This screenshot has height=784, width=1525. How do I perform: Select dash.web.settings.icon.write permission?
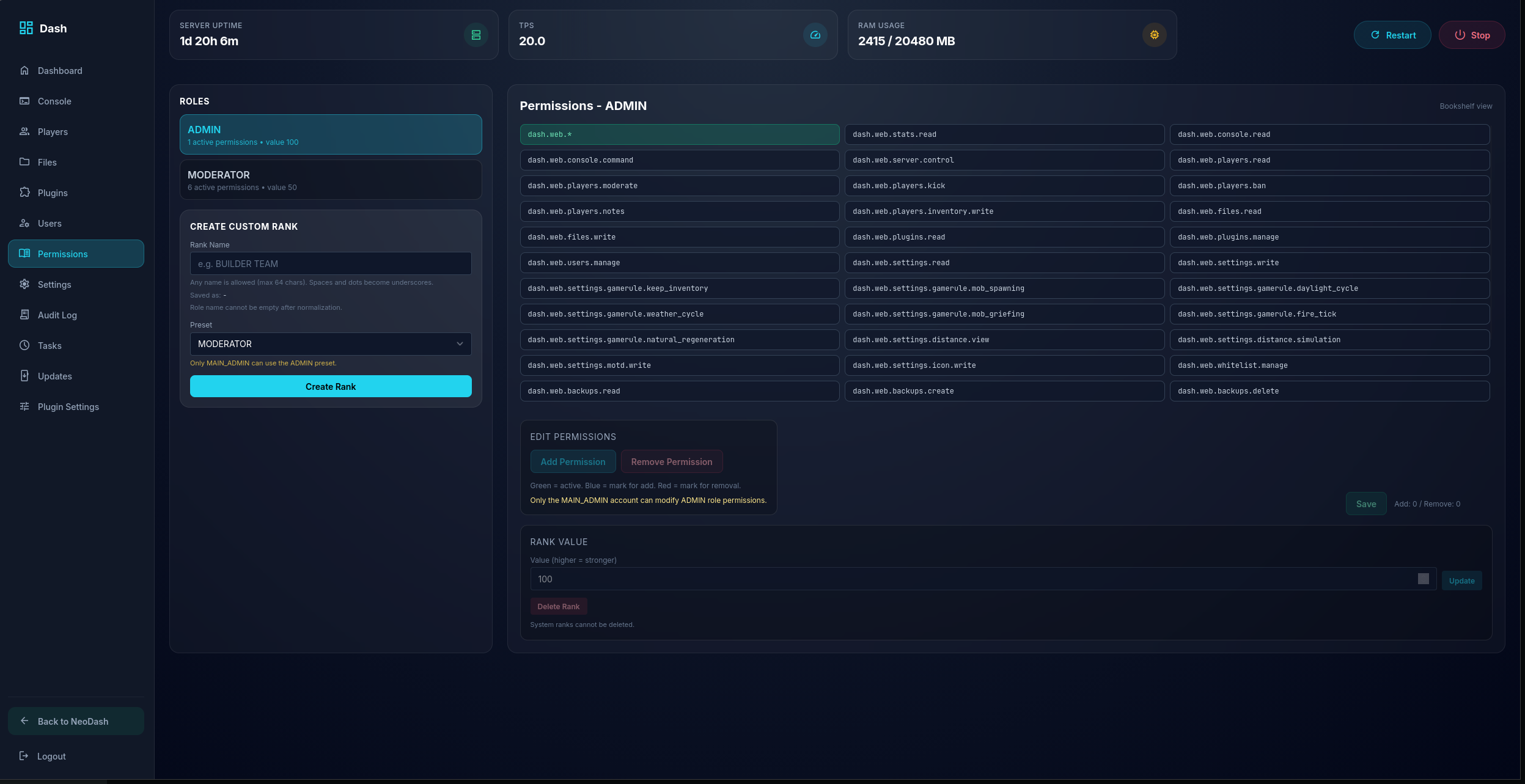click(1004, 365)
